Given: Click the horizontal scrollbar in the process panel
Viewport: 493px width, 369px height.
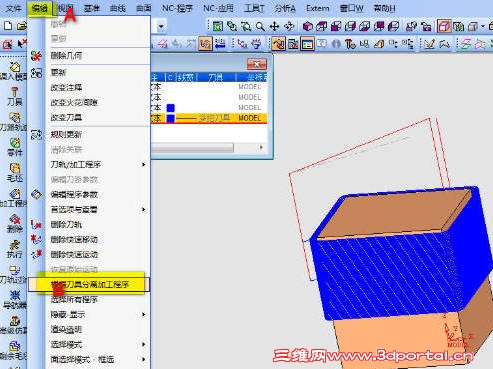Looking at the screenshot, I should click(193, 147).
